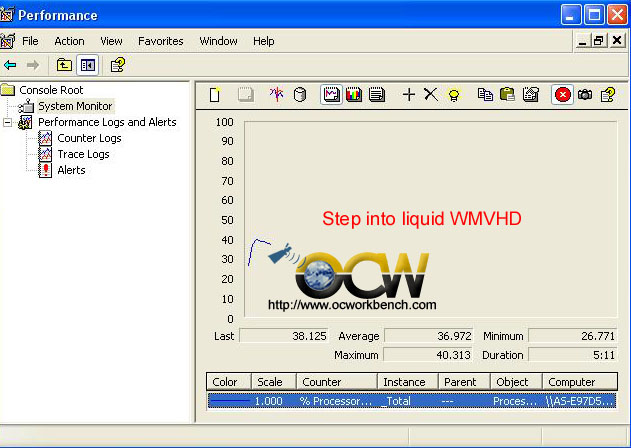
Task: Click the Instance column header
Action: (408, 382)
